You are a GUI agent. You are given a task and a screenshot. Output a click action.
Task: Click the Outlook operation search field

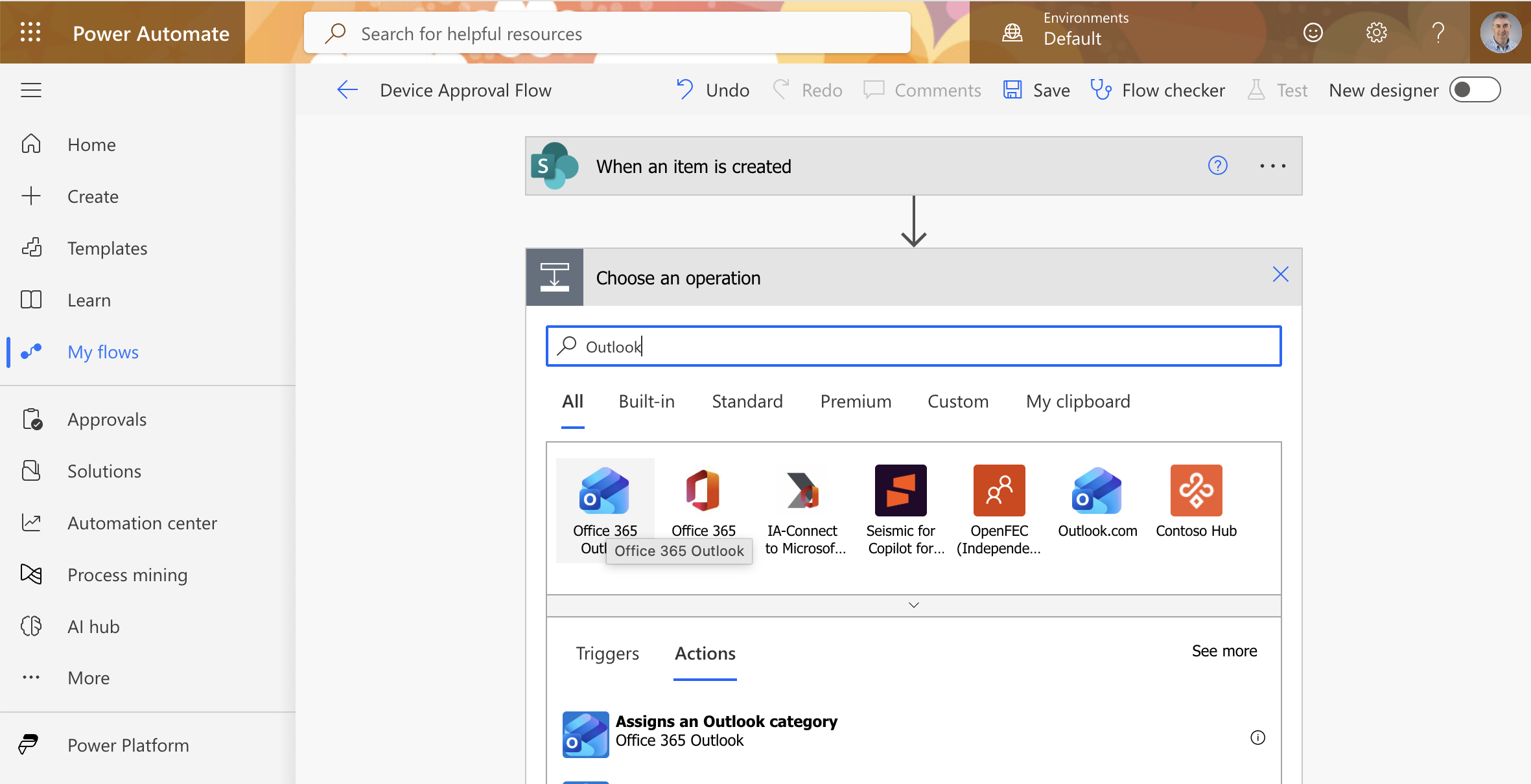point(914,347)
